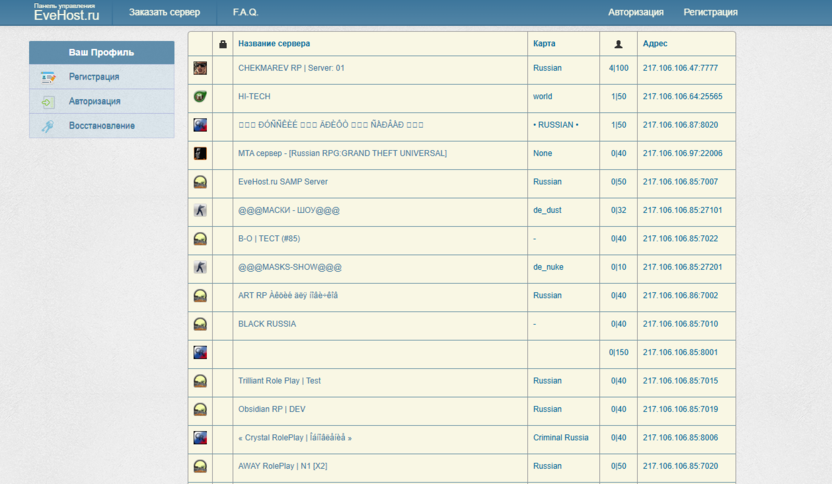Click player count 0|32
This screenshot has height=484, width=832.
(x=619, y=210)
